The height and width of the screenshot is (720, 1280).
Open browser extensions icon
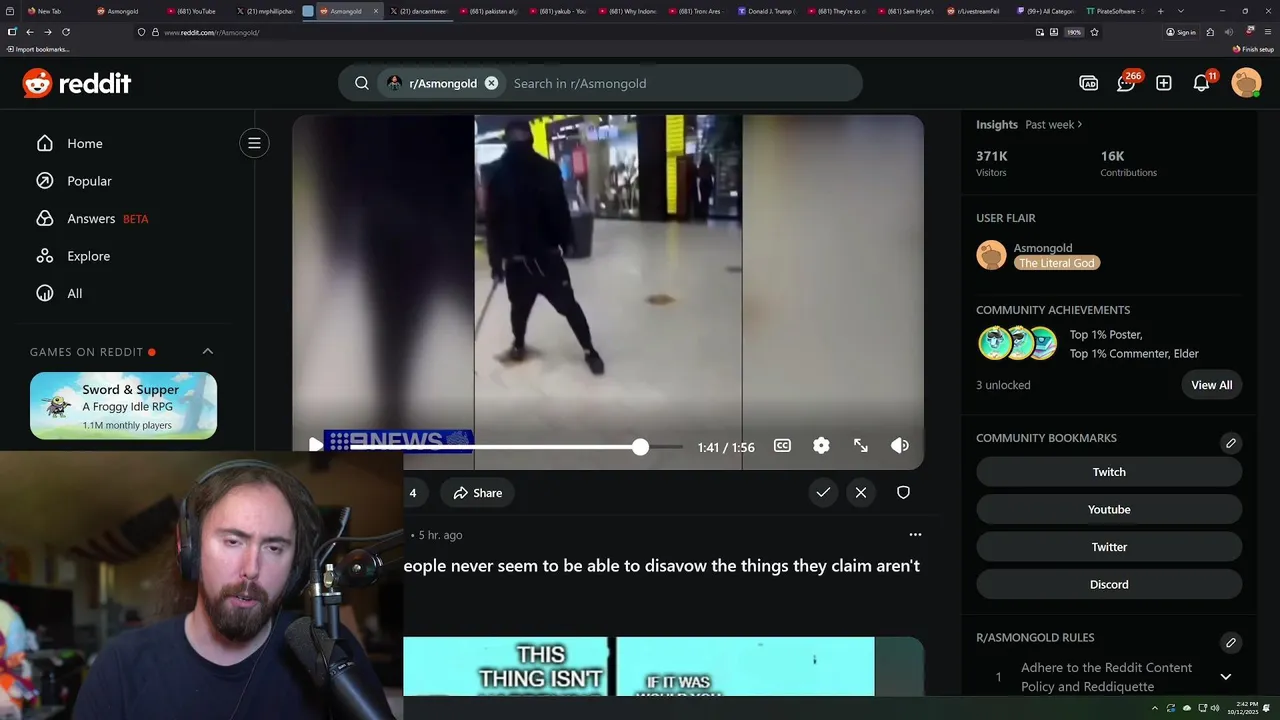coord(1210,32)
